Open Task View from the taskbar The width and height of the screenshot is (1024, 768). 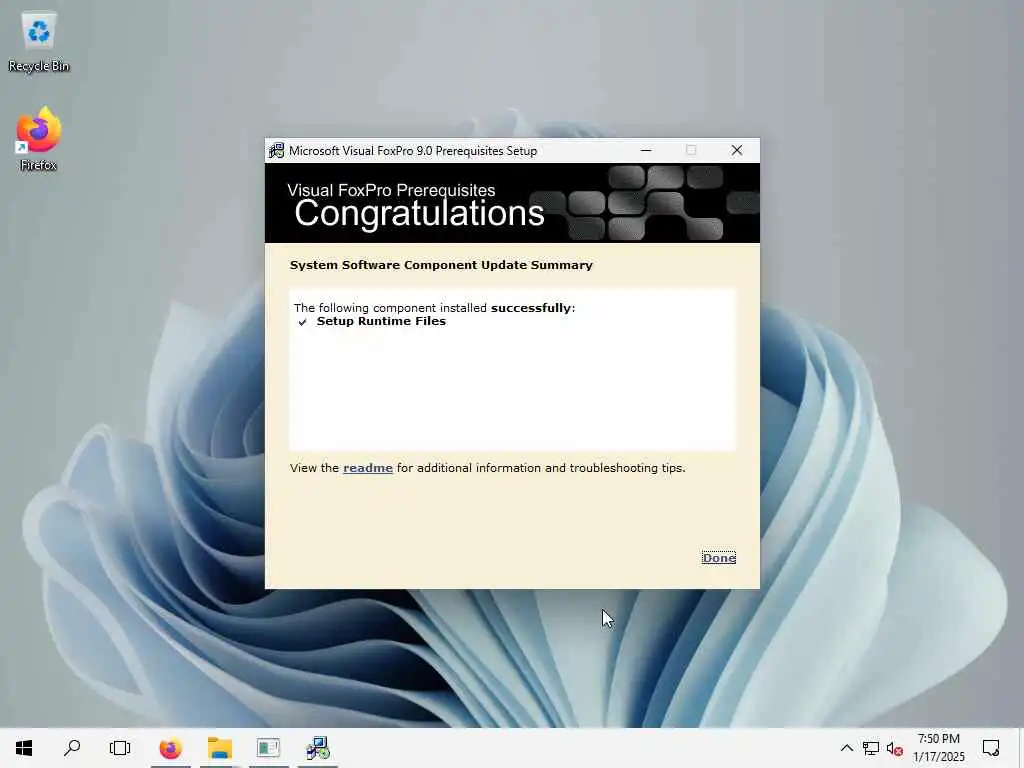click(x=120, y=748)
